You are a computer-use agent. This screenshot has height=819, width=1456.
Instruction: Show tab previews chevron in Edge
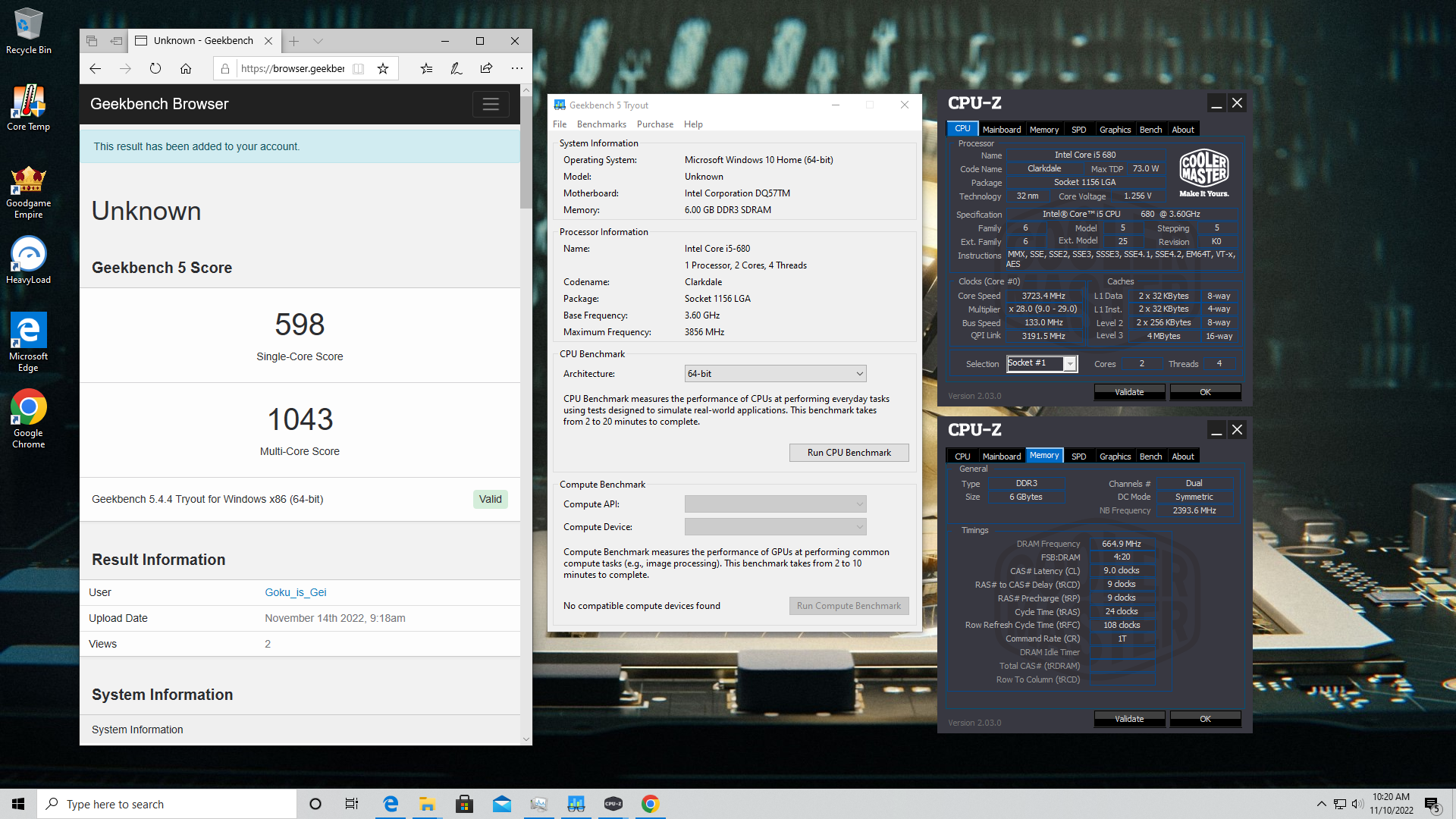pyautogui.click(x=318, y=41)
